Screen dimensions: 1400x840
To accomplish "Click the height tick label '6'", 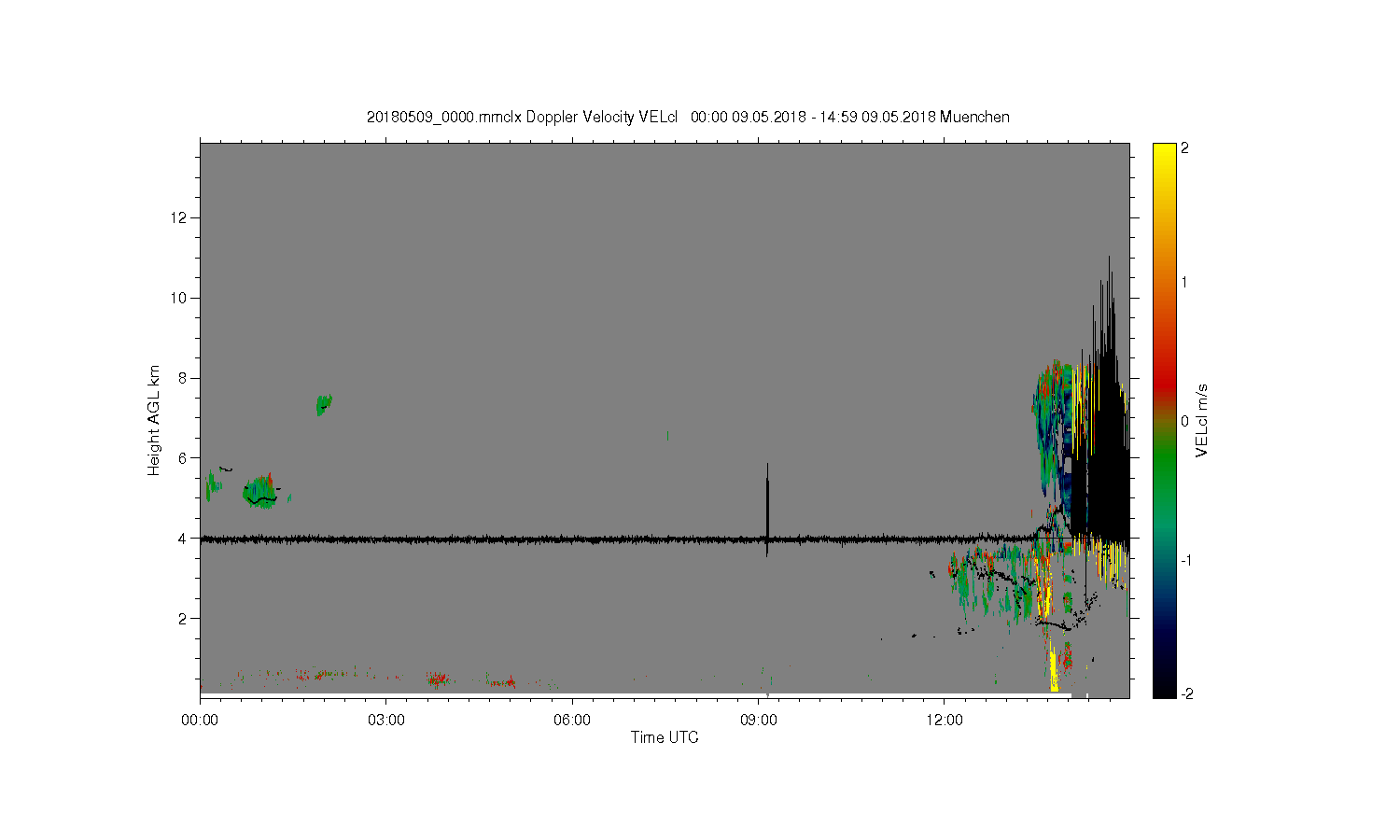I will point(184,457).
